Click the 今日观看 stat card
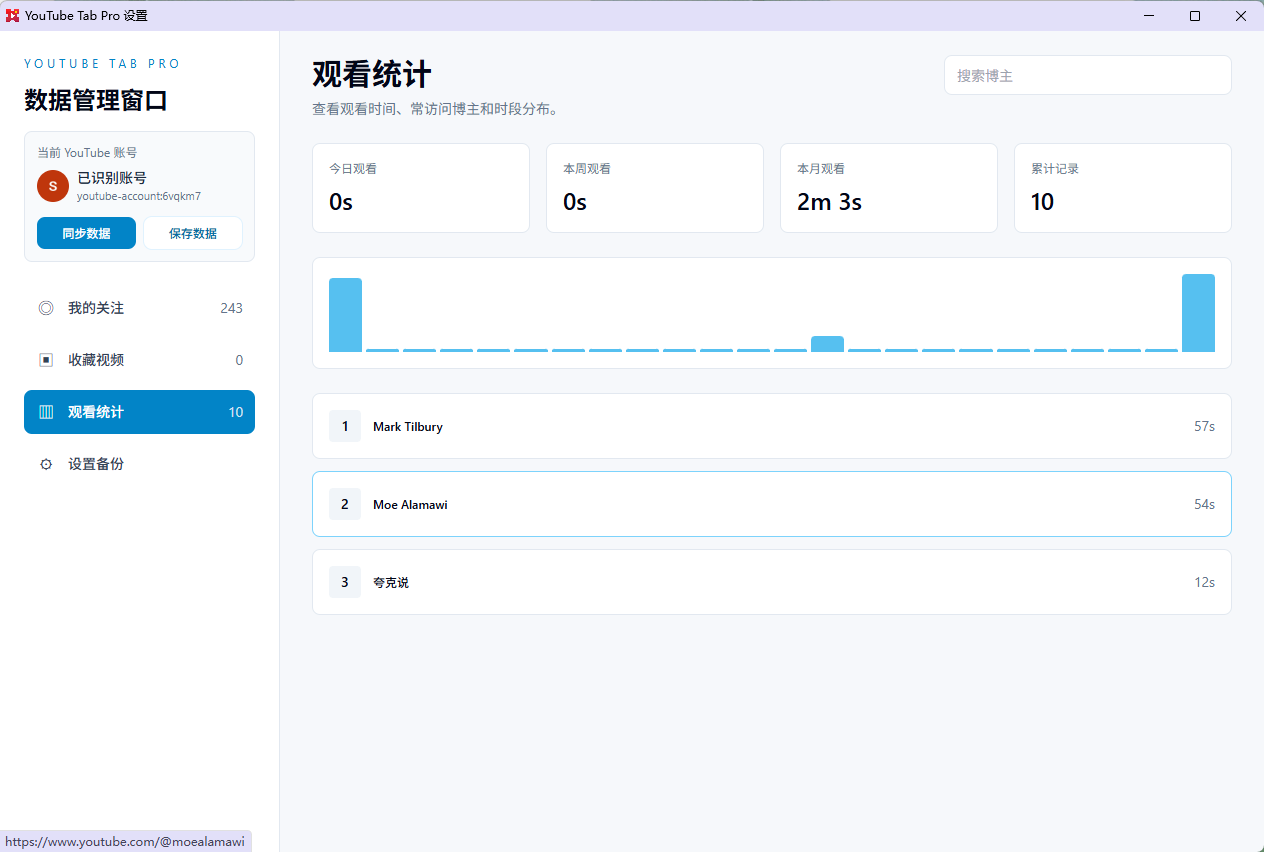The image size is (1264, 852). [x=421, y=188]
